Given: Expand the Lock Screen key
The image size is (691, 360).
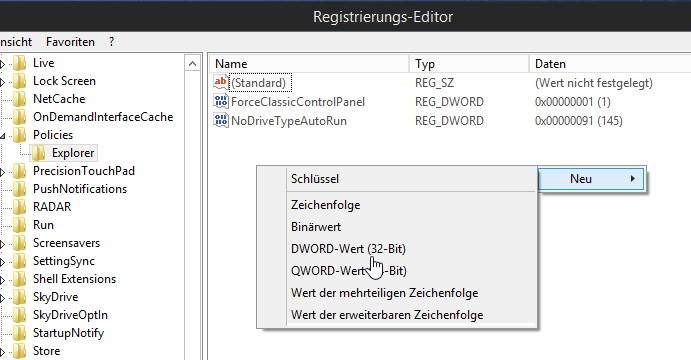Looking at the screenshot, I should (x=2, y=82).
